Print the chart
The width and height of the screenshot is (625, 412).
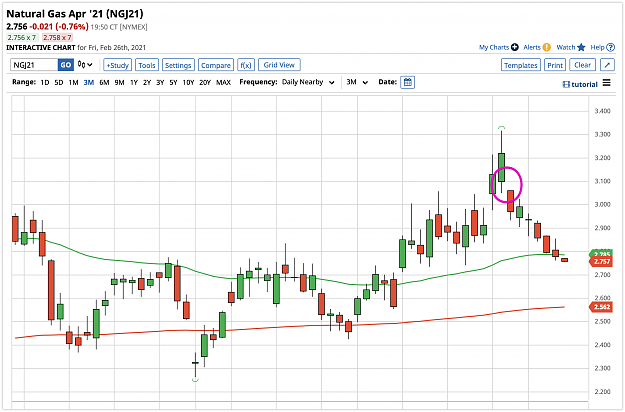coord(555,65)
